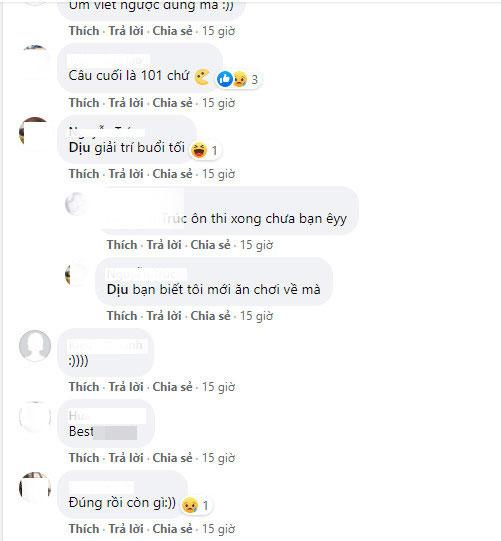Click the 15 giờ timestamp under the Best comment
The height and width of the screenshot is (541, 501).
tap(218, 458)
